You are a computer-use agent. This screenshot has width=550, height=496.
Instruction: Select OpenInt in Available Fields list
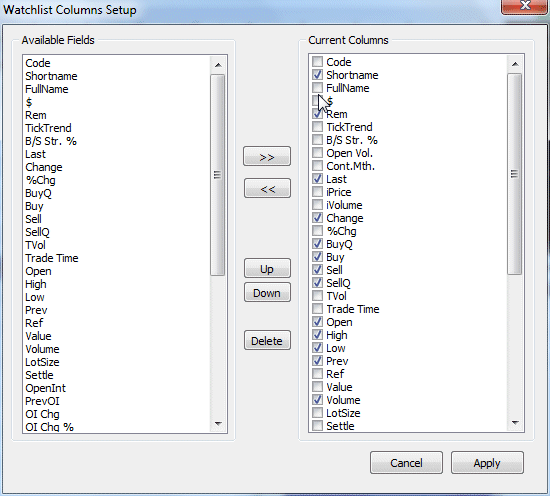(x=46, y=388)
